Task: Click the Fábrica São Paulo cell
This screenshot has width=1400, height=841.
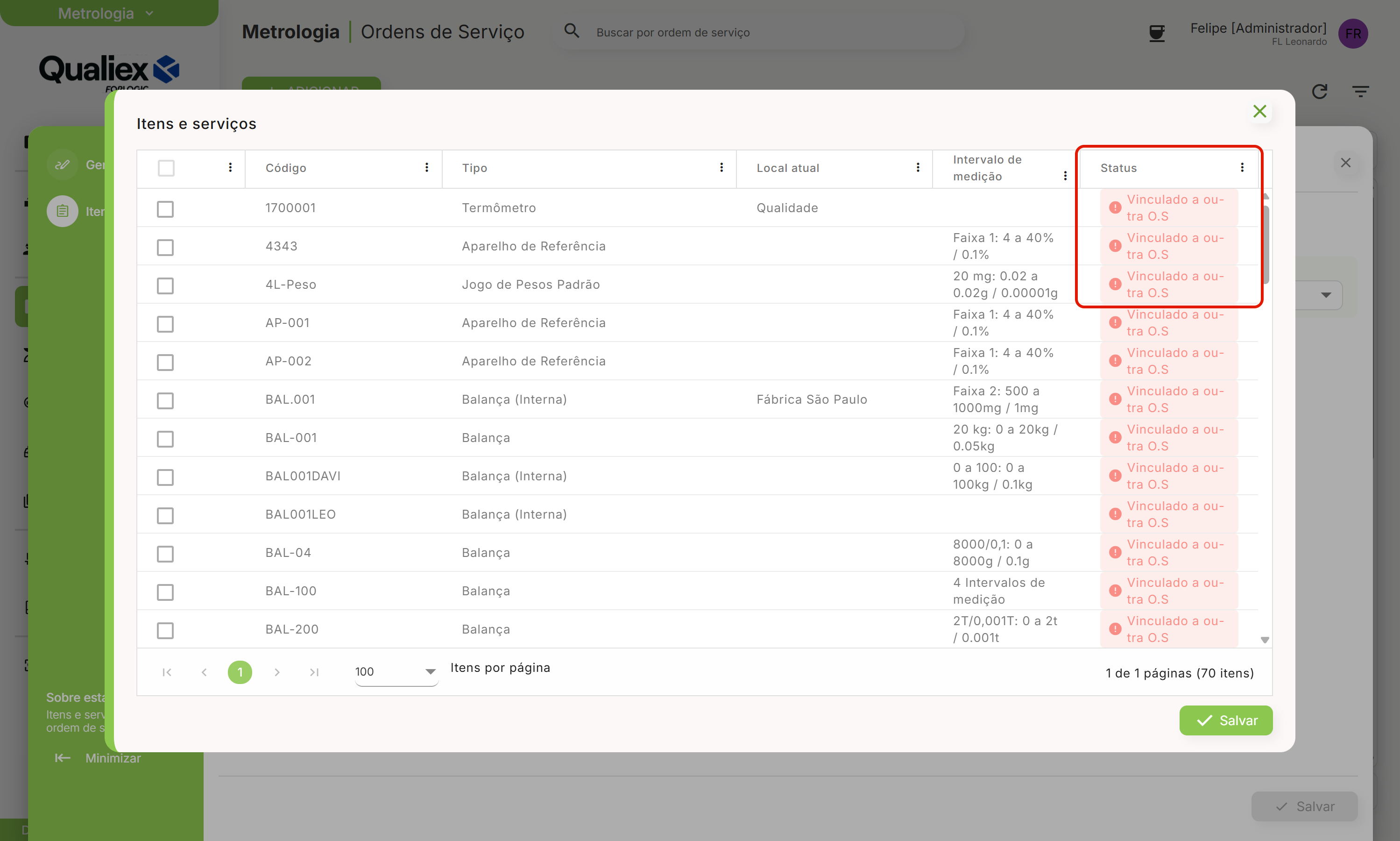Action: click(x=812, y=399)
